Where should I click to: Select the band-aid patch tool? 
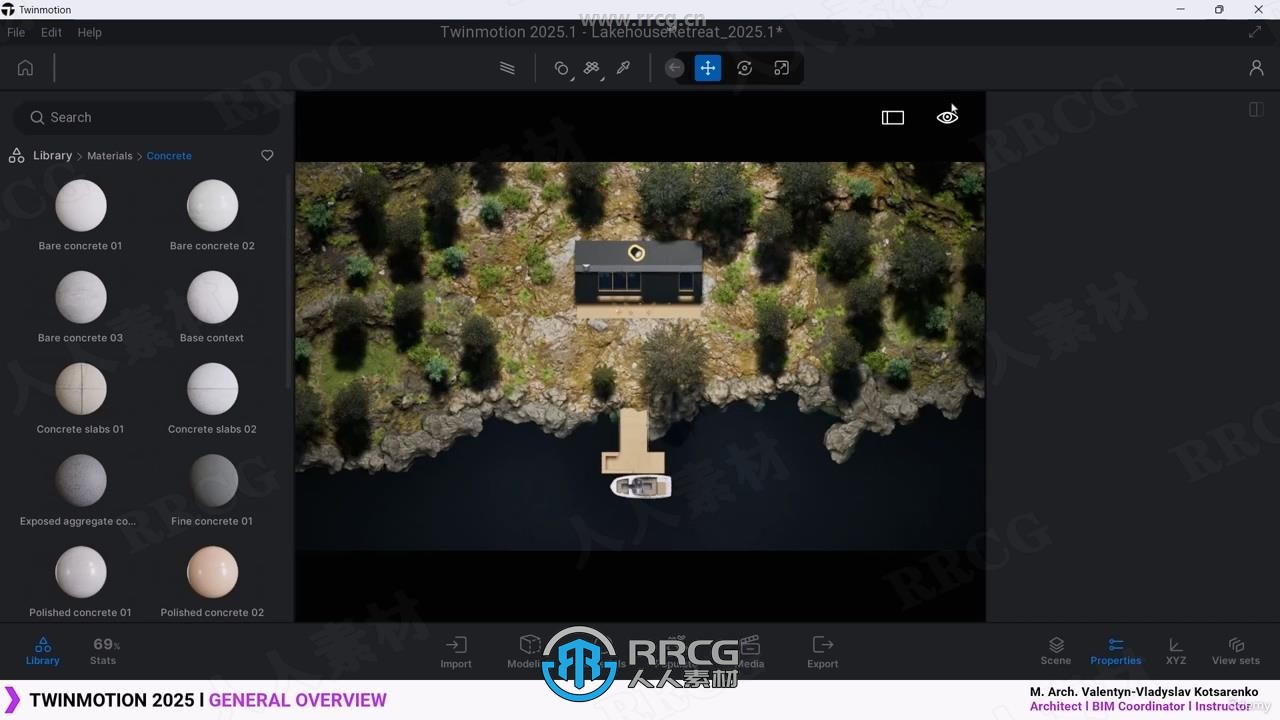592,68
